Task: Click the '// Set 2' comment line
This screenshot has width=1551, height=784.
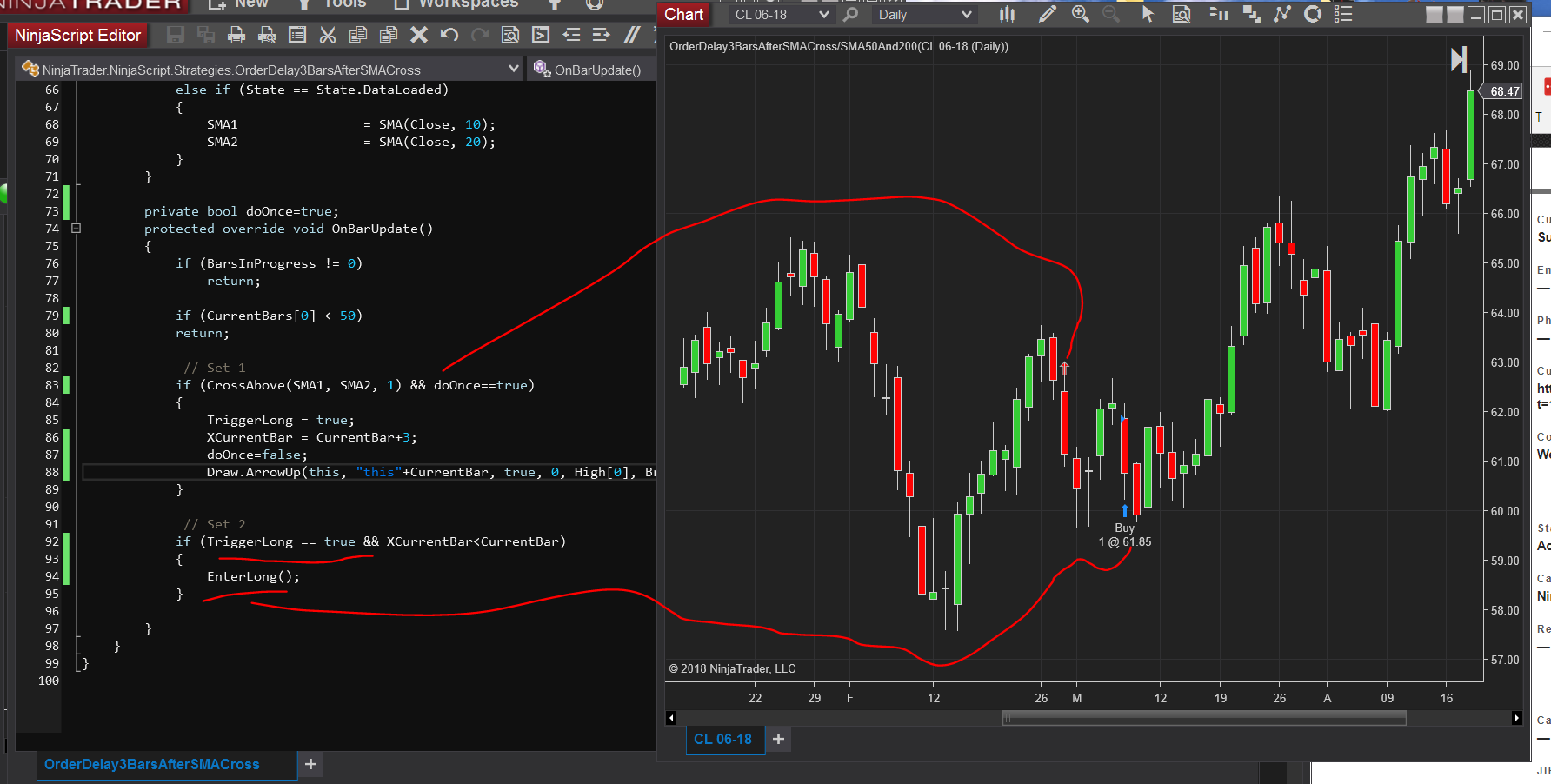Action: coord(215,524)
